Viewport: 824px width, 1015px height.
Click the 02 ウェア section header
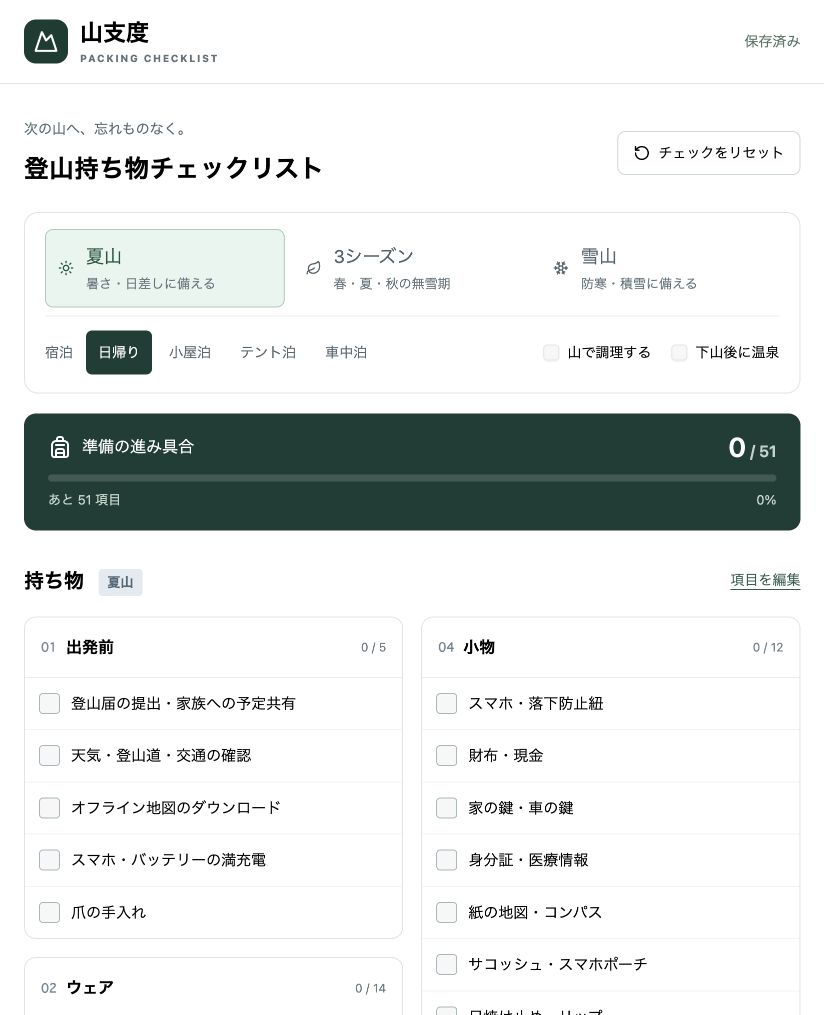(x=213, y=988)
